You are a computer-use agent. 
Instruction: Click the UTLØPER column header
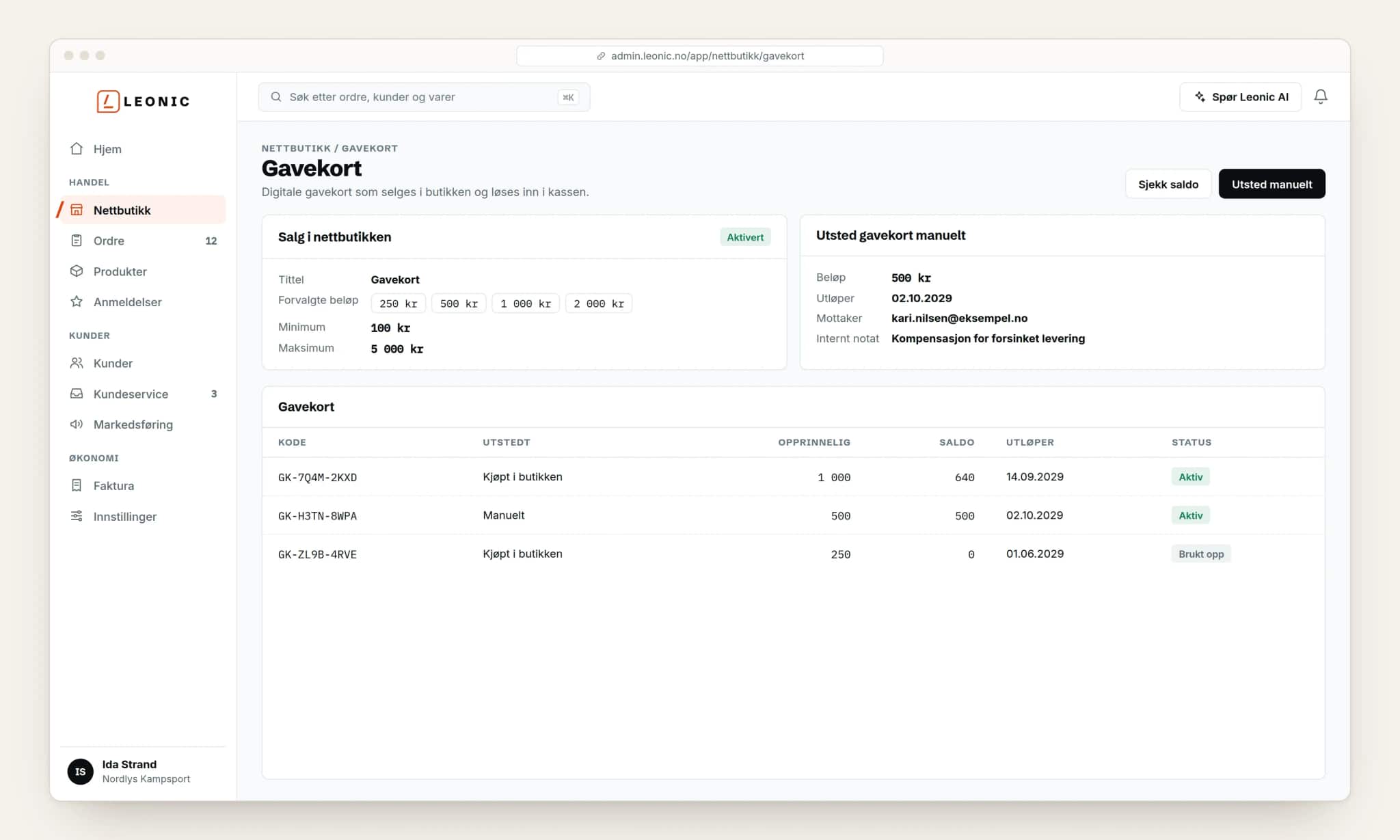pos(1029,442)
